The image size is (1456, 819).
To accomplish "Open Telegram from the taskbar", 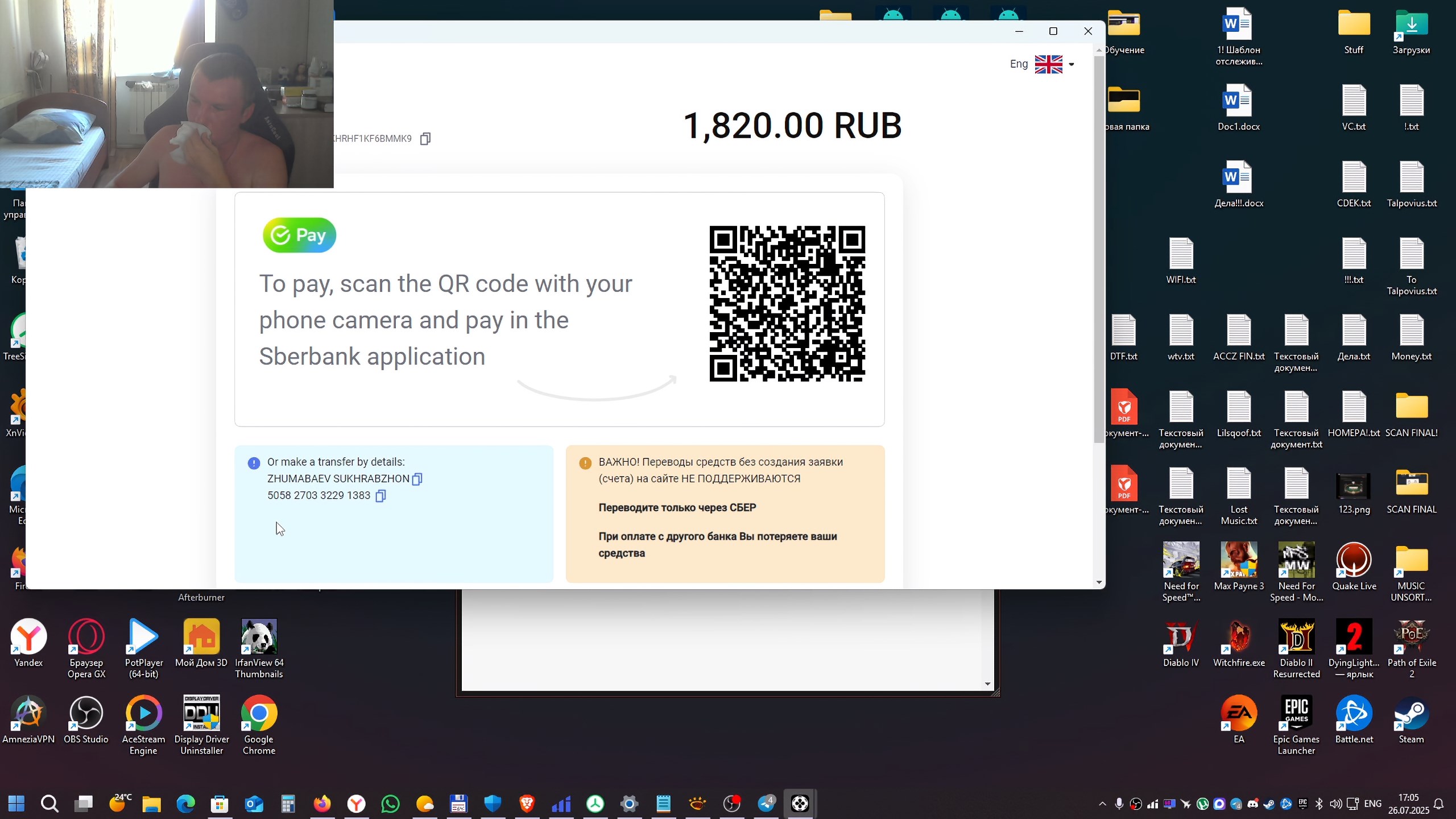I will point(766,804).
